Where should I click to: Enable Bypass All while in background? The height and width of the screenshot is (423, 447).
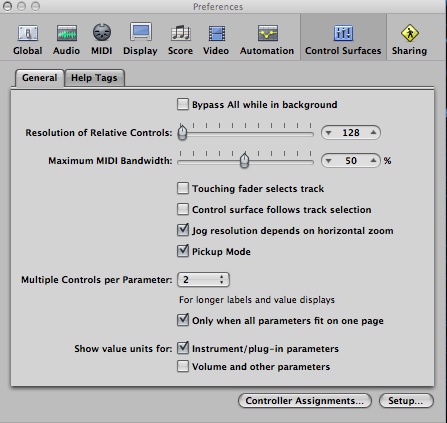click(183, 104)
